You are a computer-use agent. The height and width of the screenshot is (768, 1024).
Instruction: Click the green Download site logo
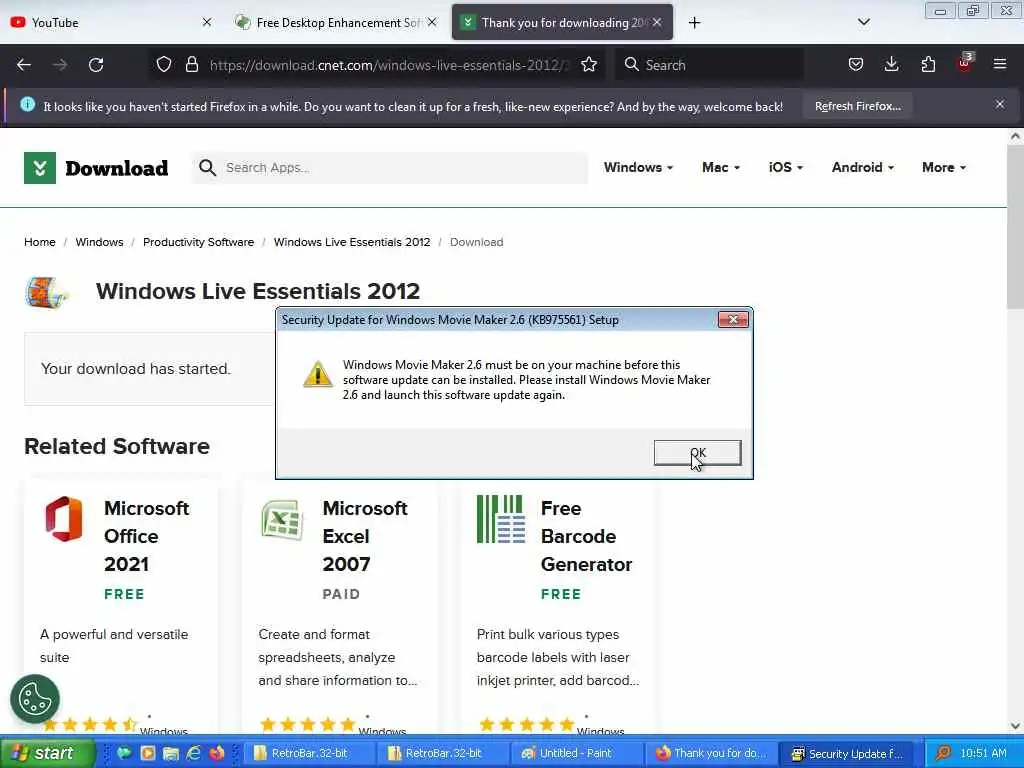[x=96, y=168]
